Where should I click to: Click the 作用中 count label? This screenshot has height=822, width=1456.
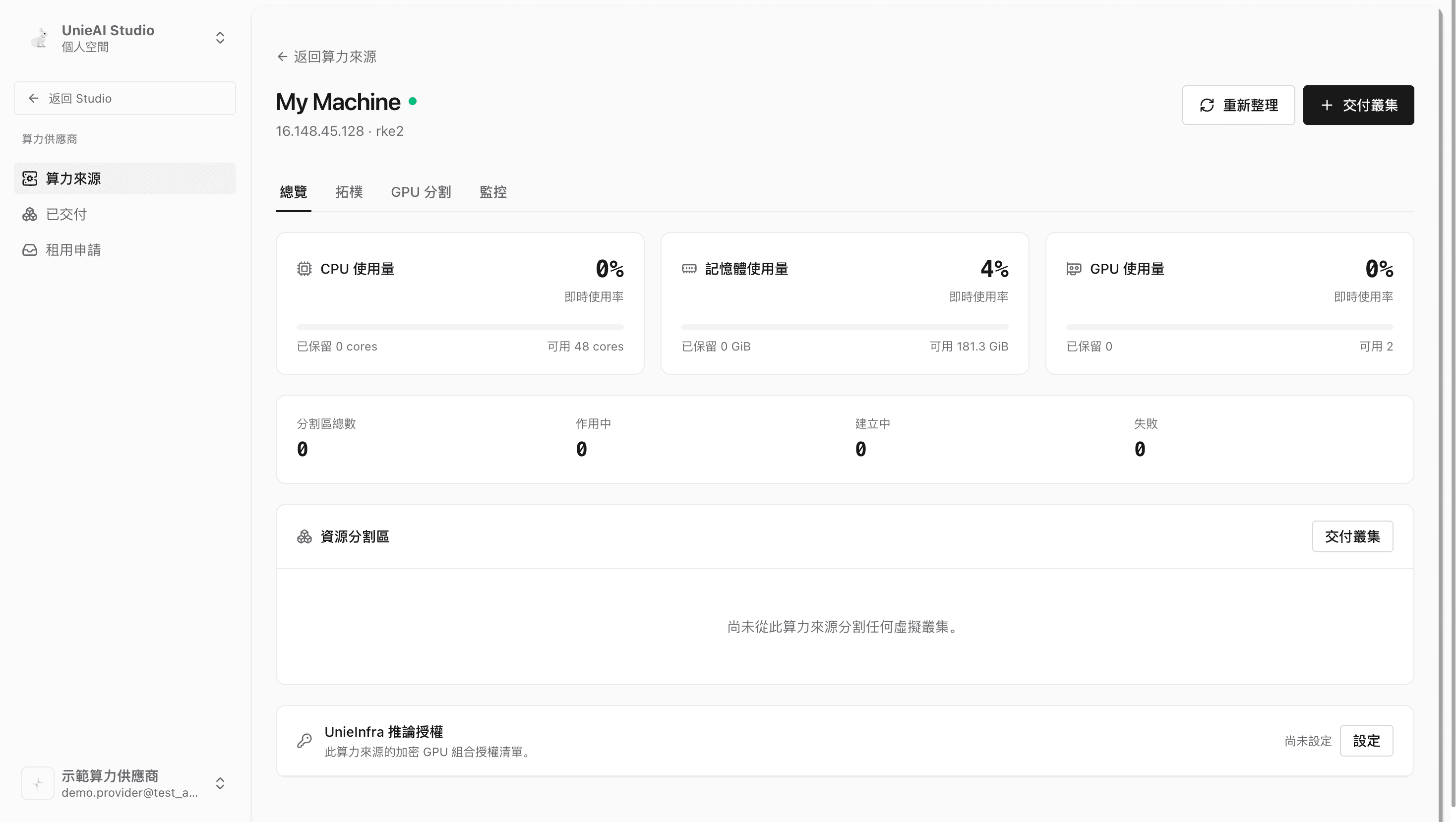click(x=594, y=424)
